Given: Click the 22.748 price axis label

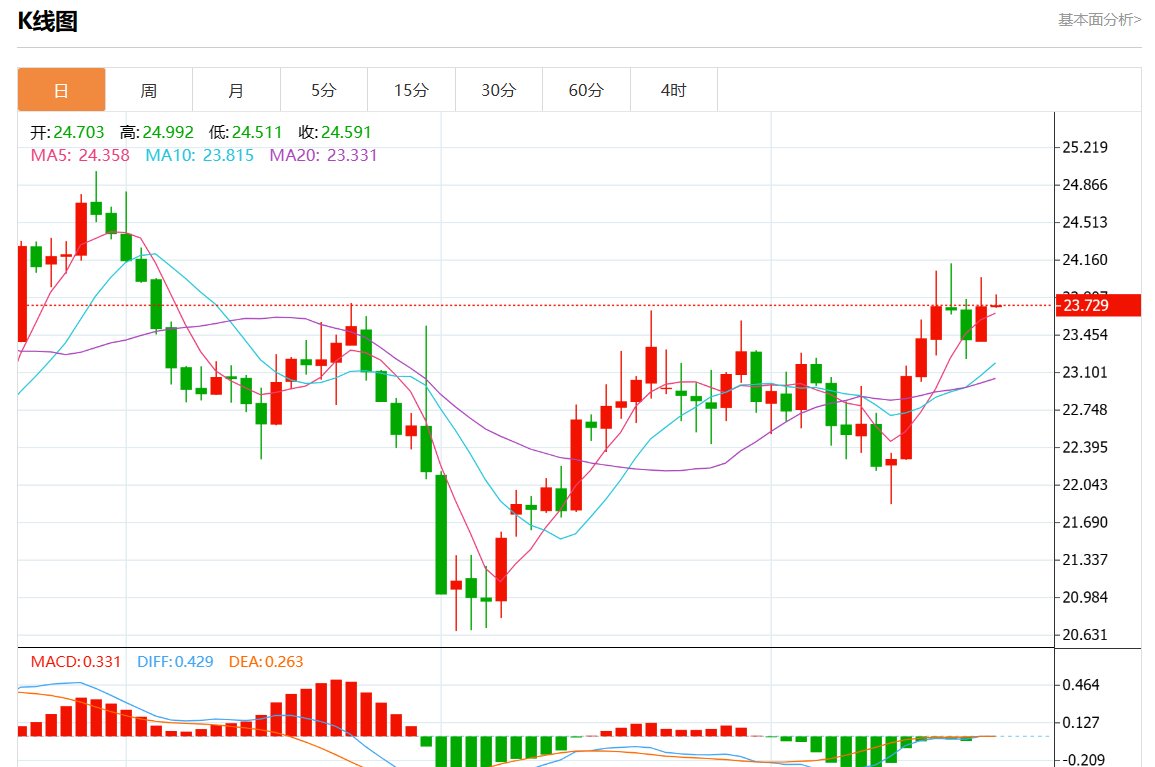Looking at the screenshot, I should pos(1085,410).
